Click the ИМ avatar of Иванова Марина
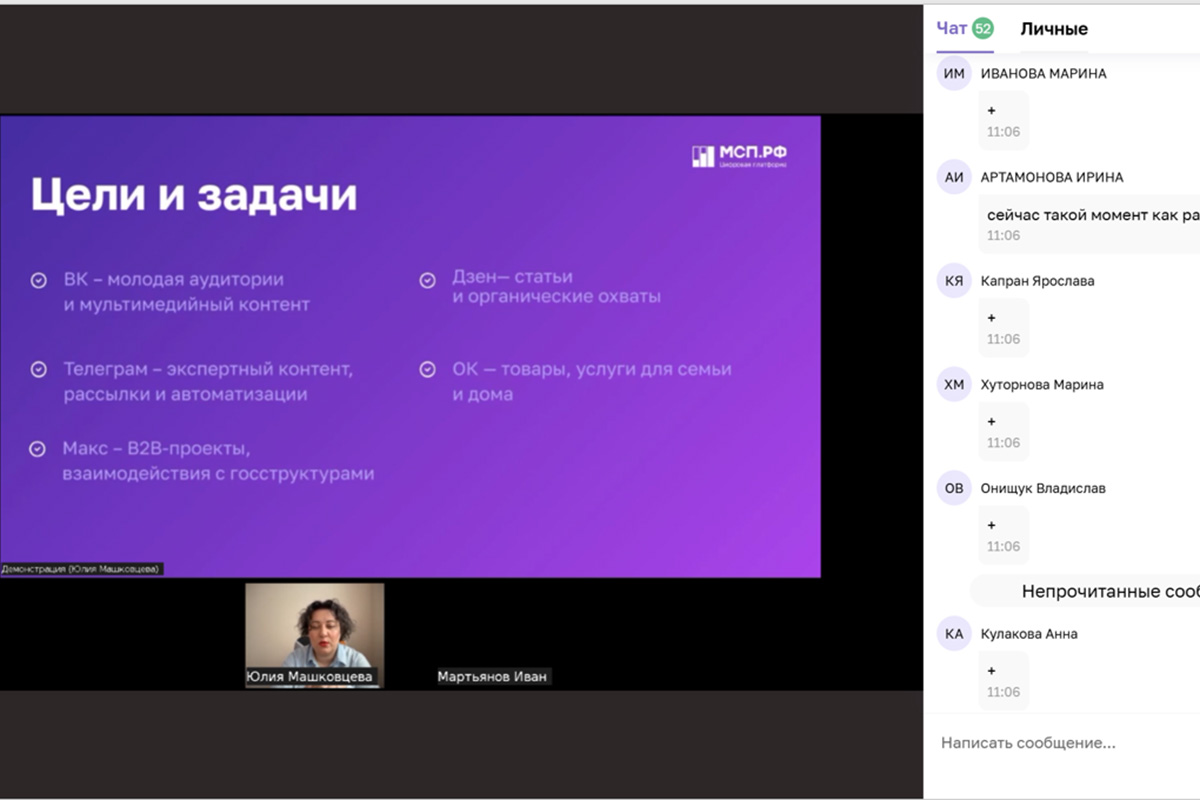This screenshot has height=800, width=1200. pos(954,73)
